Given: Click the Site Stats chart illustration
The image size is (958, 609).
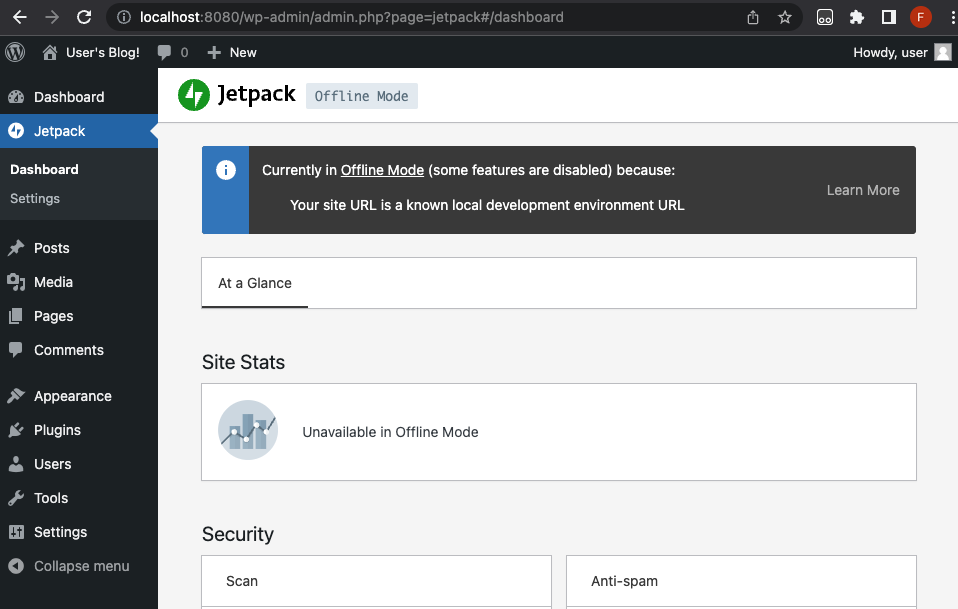Looking at the screenshot, I should click(x=247, y=430).
